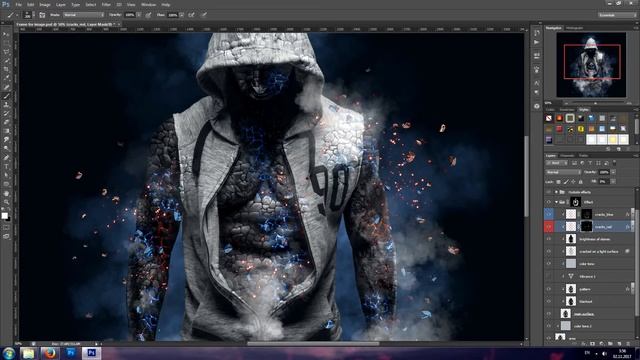Open layer effects on cracks_blue layer
The width and height of the screenshot is (640, 360).
(627, 214)
